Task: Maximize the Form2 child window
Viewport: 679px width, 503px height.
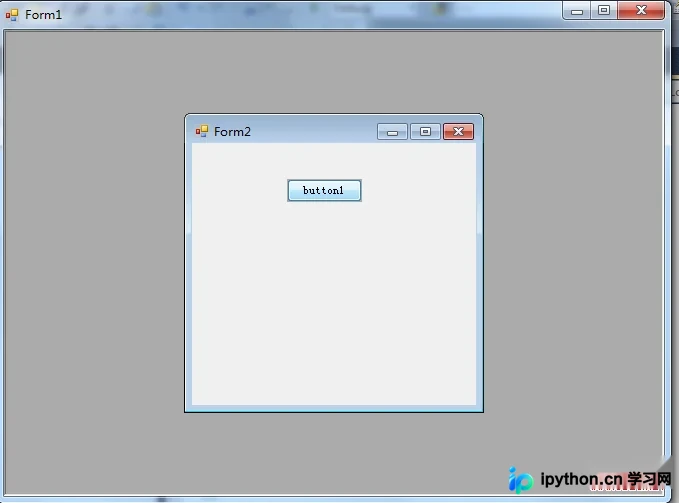Action: coord(425,132)
